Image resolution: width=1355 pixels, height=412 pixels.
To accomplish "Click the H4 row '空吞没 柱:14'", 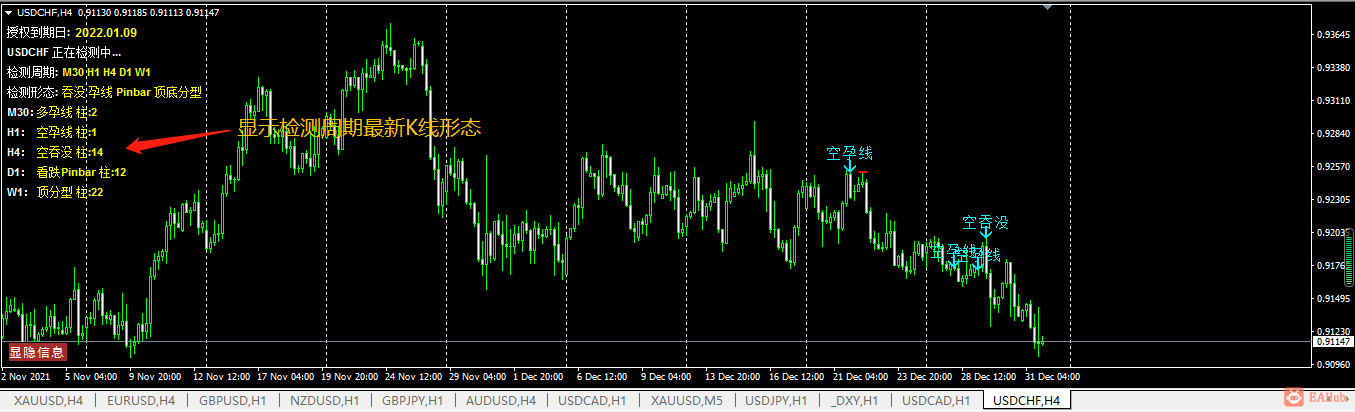I will point(70,152).
